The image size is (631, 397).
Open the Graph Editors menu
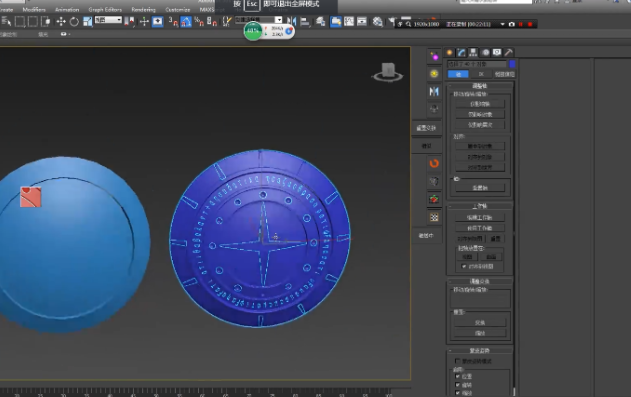tap(105, 10)
